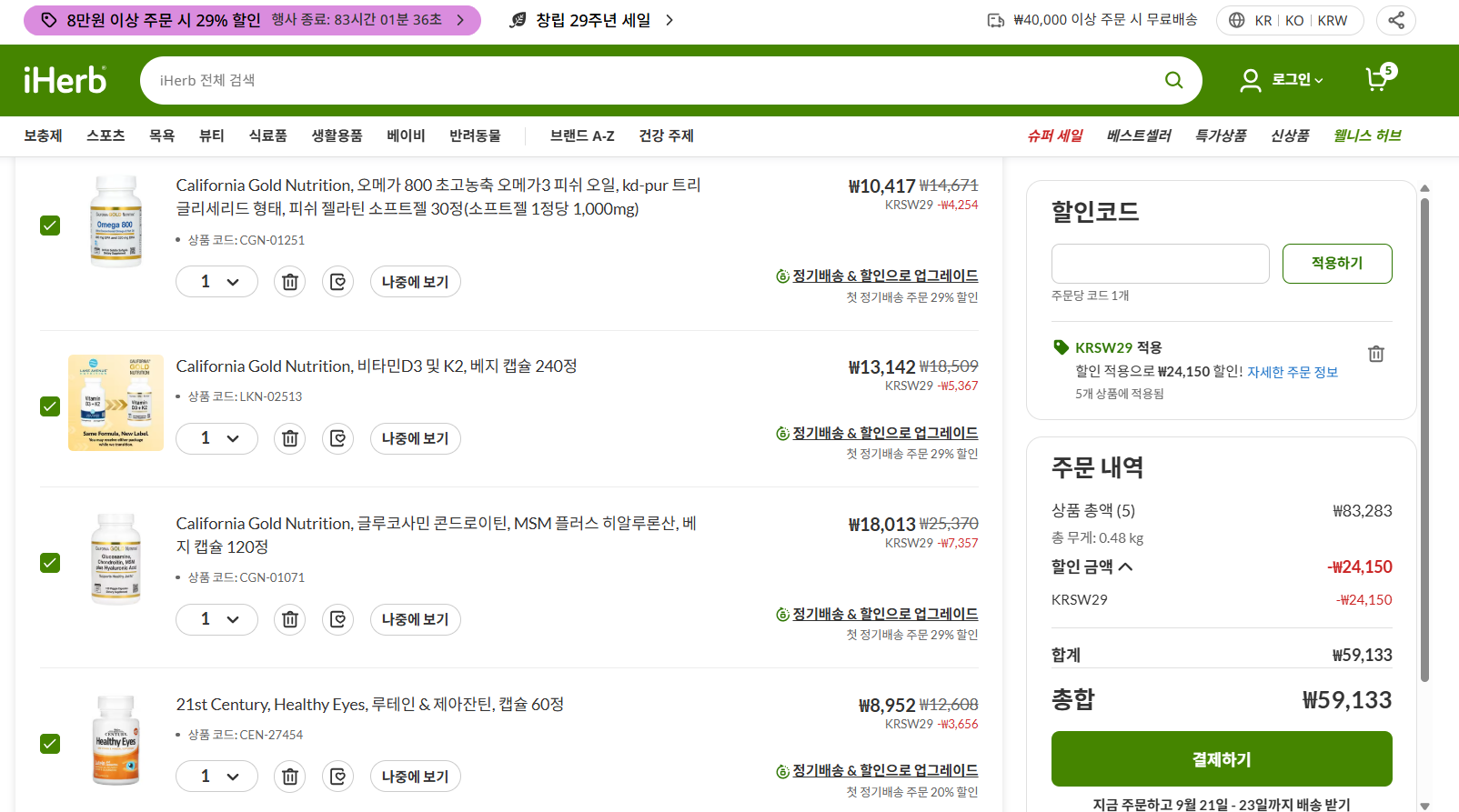1459x812 pixels.
Task: Open quantity dropdown for Omega 800 item
Action: coord(217,282)
